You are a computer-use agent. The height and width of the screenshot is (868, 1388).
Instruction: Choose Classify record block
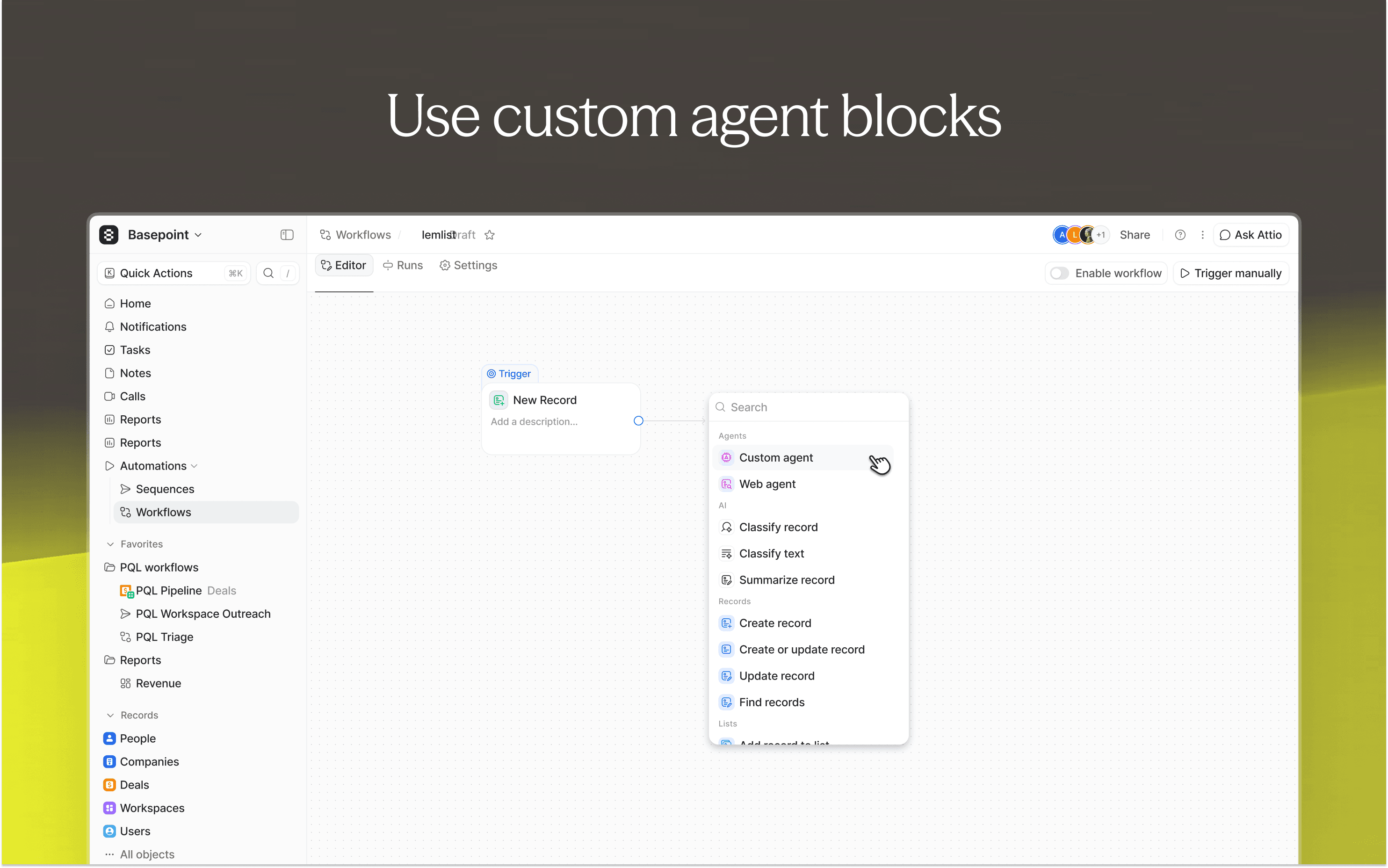802,527
